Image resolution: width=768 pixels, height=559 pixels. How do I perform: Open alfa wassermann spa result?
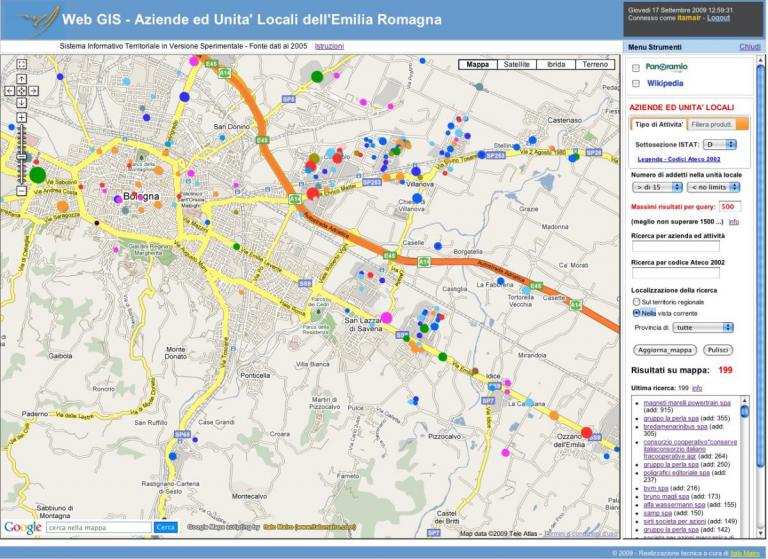(674, 505)
